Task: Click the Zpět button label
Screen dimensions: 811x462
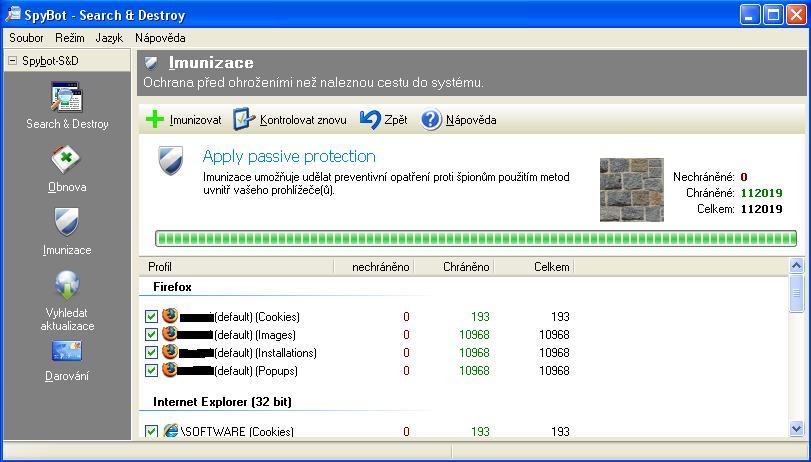Action: [396, 120]
